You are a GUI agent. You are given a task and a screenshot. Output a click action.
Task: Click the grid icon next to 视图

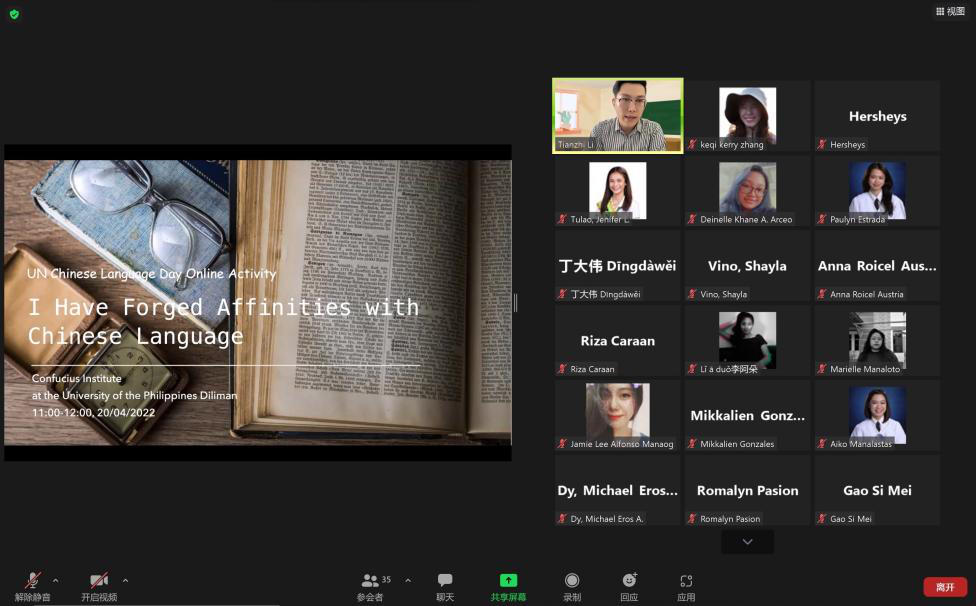click(x=940, y=12)
